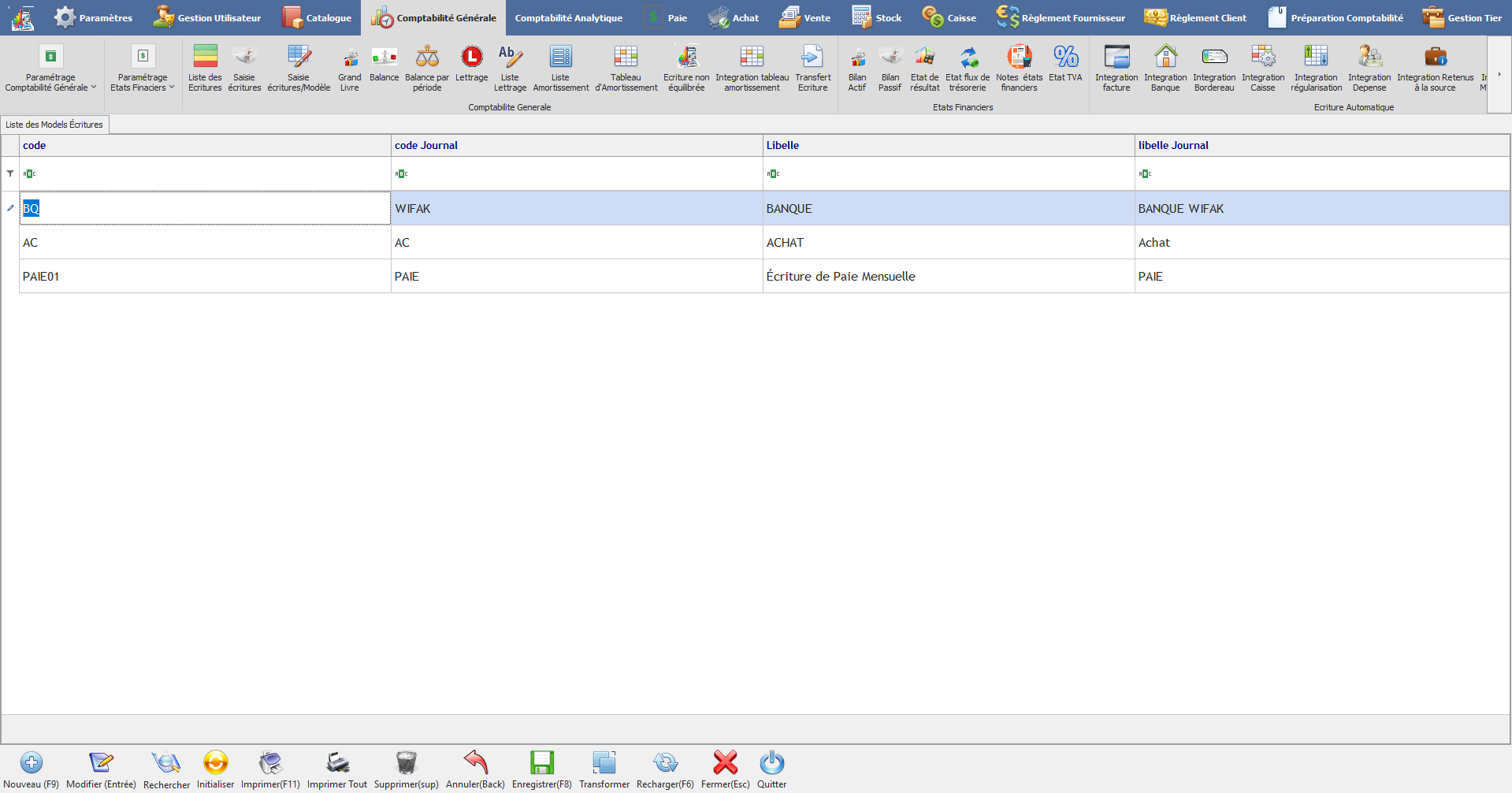Select the Liste des Models Écritures tab
The height and width of the screenshot is (793, 1512).
pyautogui.click(x=54, y=125)
